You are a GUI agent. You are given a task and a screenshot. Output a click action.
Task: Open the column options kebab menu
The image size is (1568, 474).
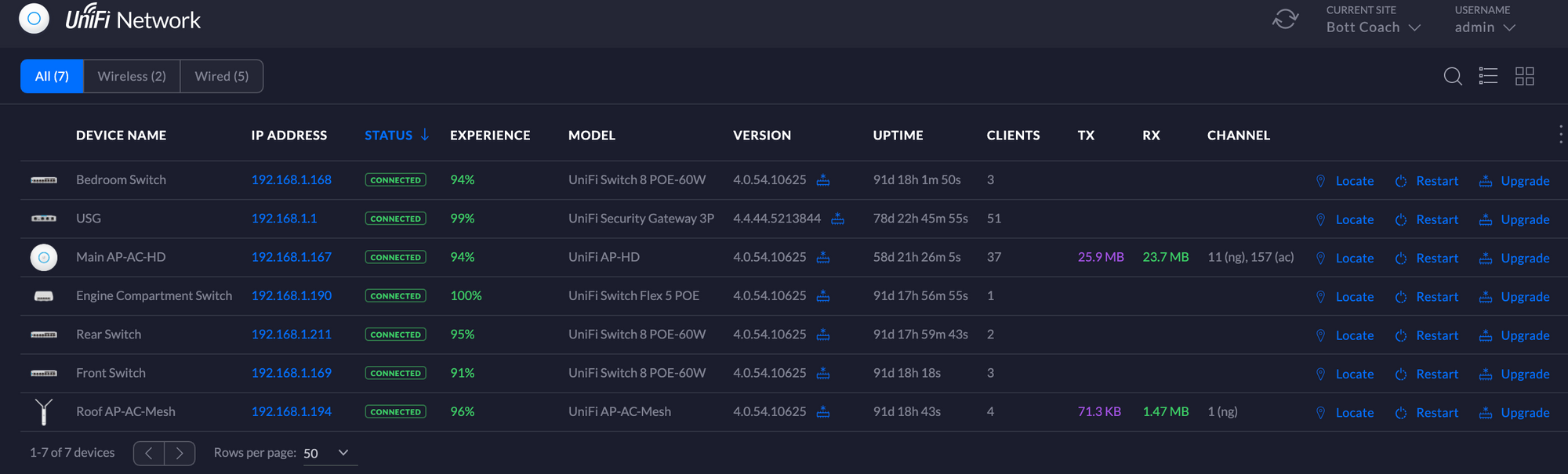pyautogui.click(x=1560, y=135)
